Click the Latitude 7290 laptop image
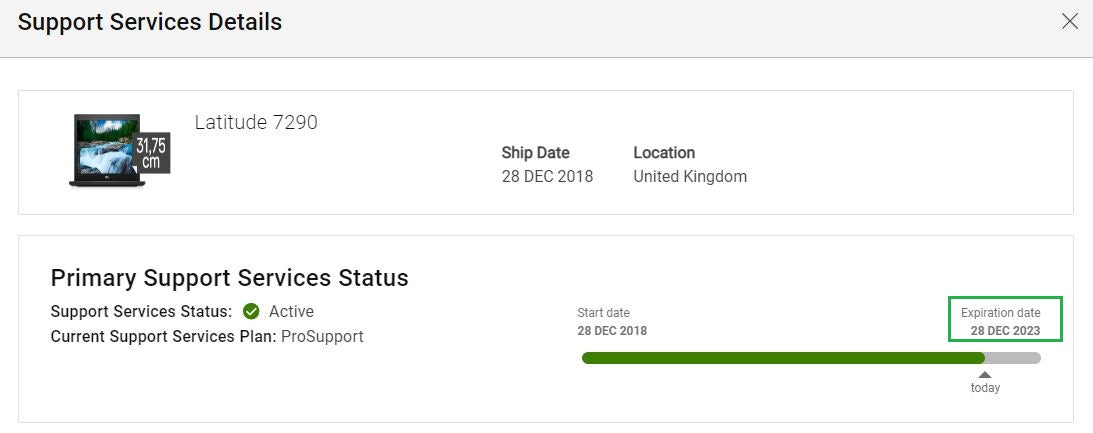The width and height of the screenshot is (1093, 433). 107,151
